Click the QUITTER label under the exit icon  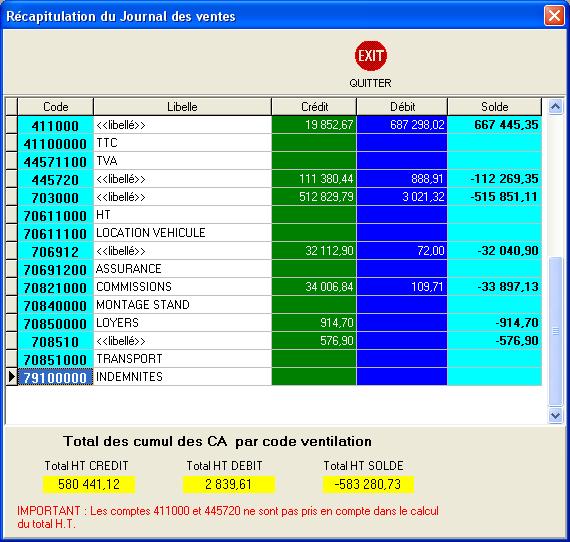click(x=370, y=83)
